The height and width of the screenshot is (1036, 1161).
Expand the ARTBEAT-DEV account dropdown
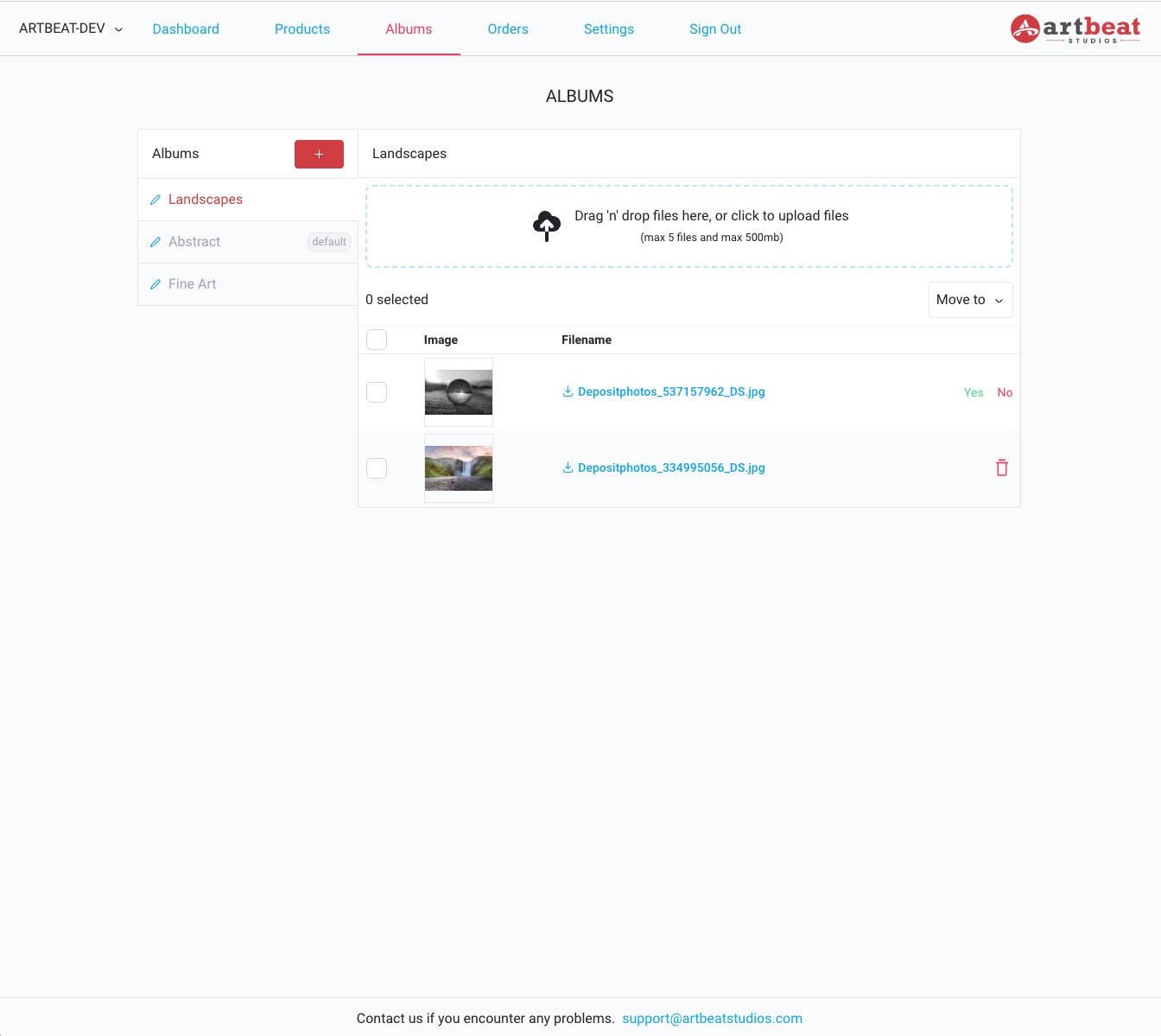[x=71, y=29]
